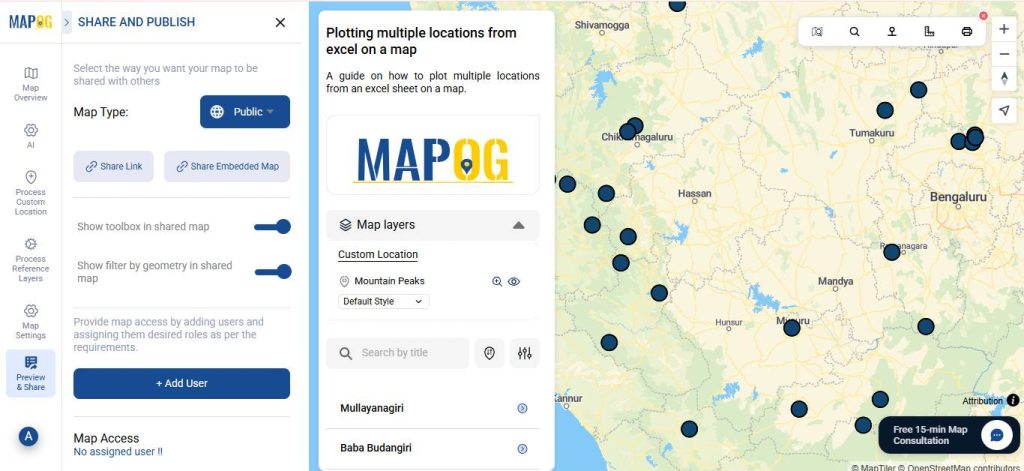This screenshot has height=471, width=1024.
Task: Click the Bengaluru label on the map
Action: click(x=957, y=197)
